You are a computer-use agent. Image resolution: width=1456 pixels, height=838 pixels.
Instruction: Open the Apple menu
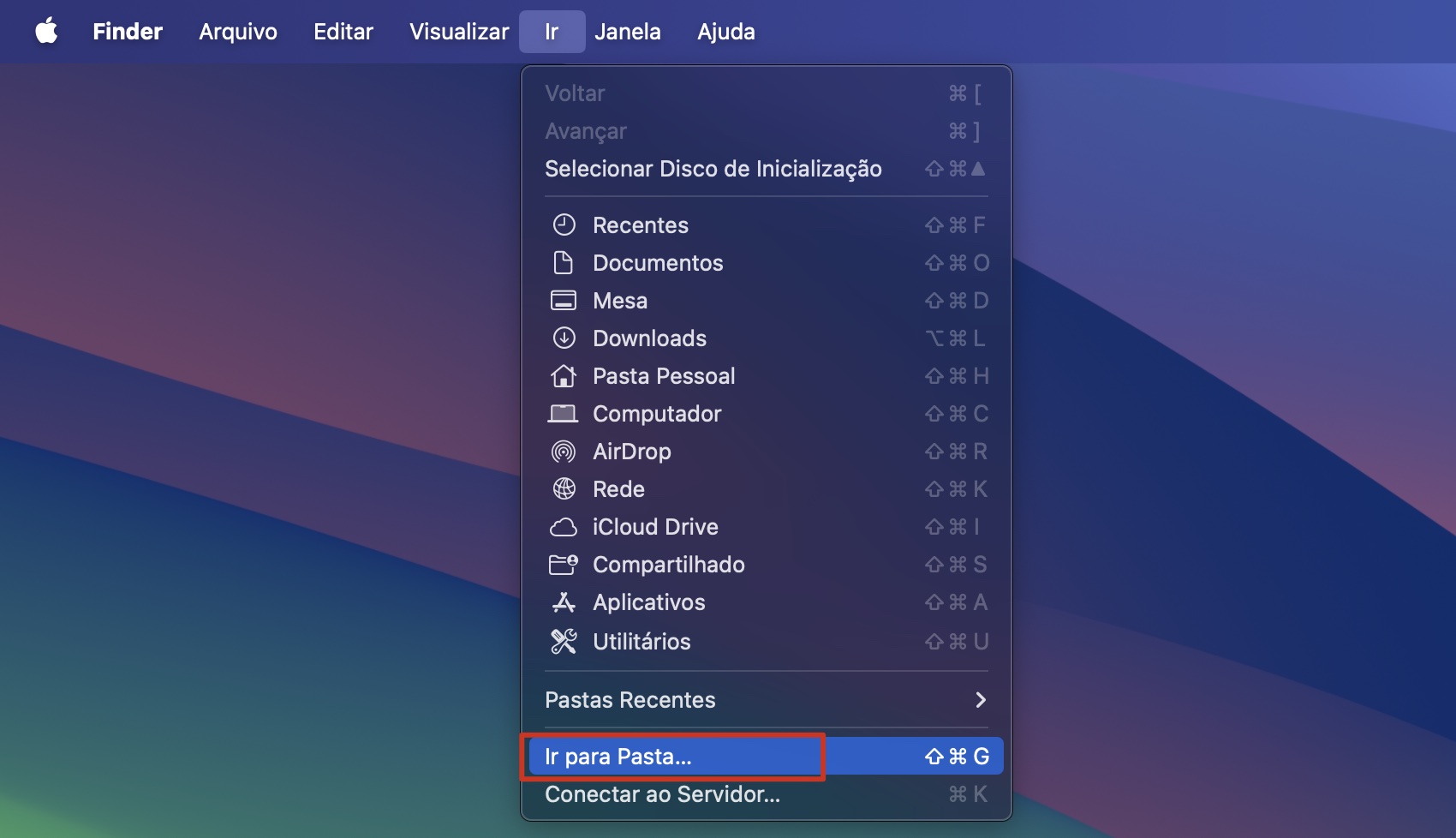click(x=47, y=31)
